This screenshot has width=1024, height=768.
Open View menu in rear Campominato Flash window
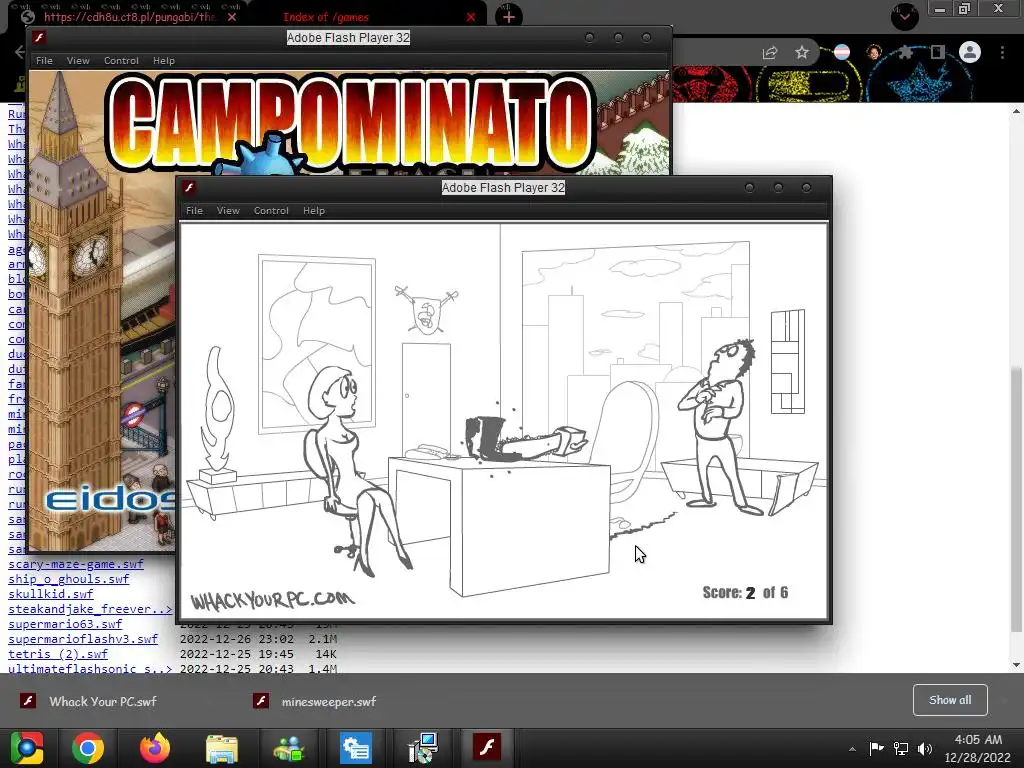tap(78, 61)
